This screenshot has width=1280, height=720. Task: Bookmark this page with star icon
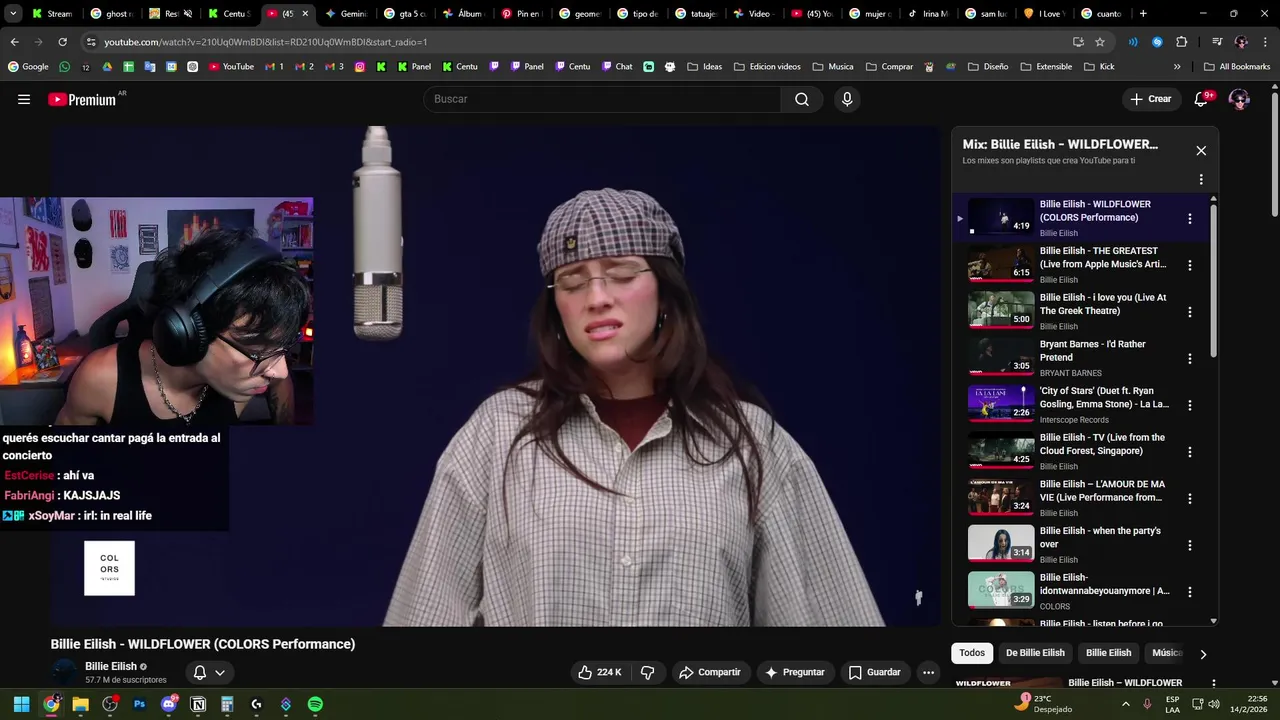click(x=1100, y=42)
